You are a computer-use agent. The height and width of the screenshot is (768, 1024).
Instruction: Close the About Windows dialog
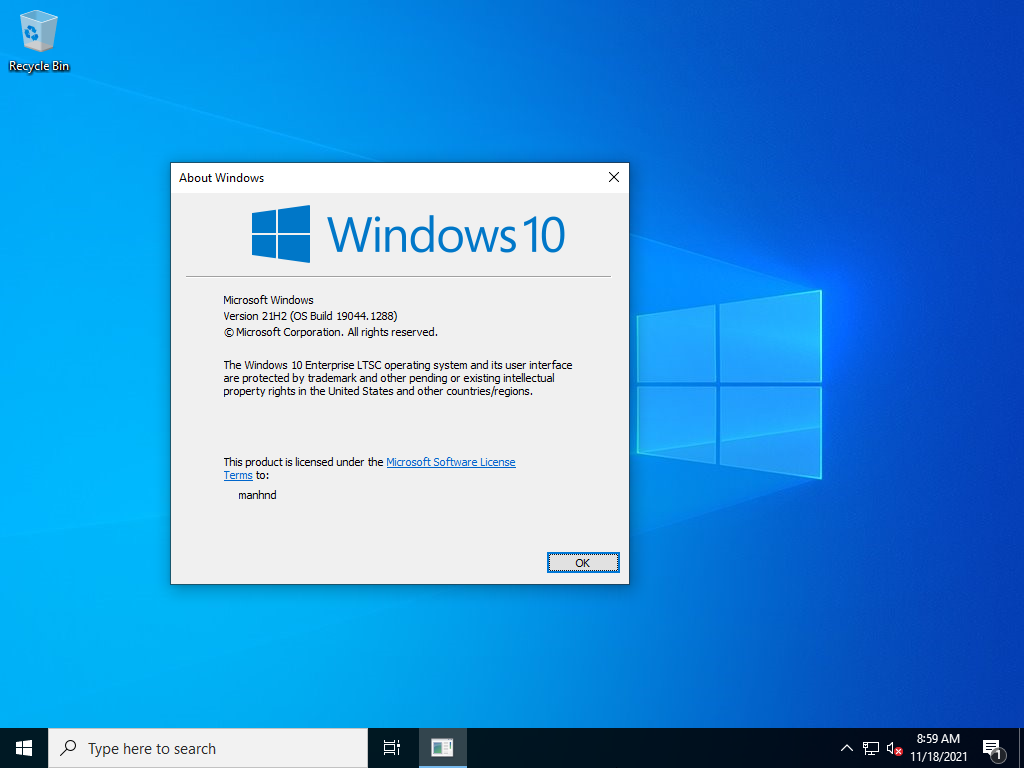click(614, 177)
